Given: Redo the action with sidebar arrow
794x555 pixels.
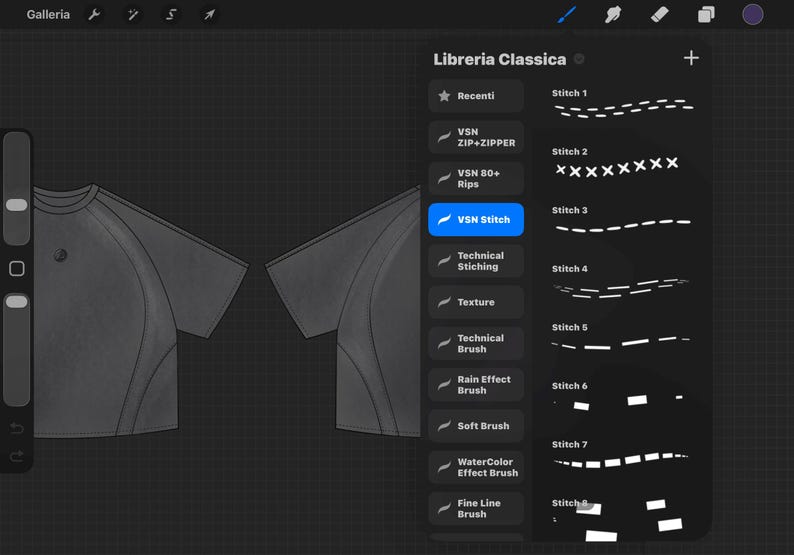Looking at the screenshot, I should point(17,456).
